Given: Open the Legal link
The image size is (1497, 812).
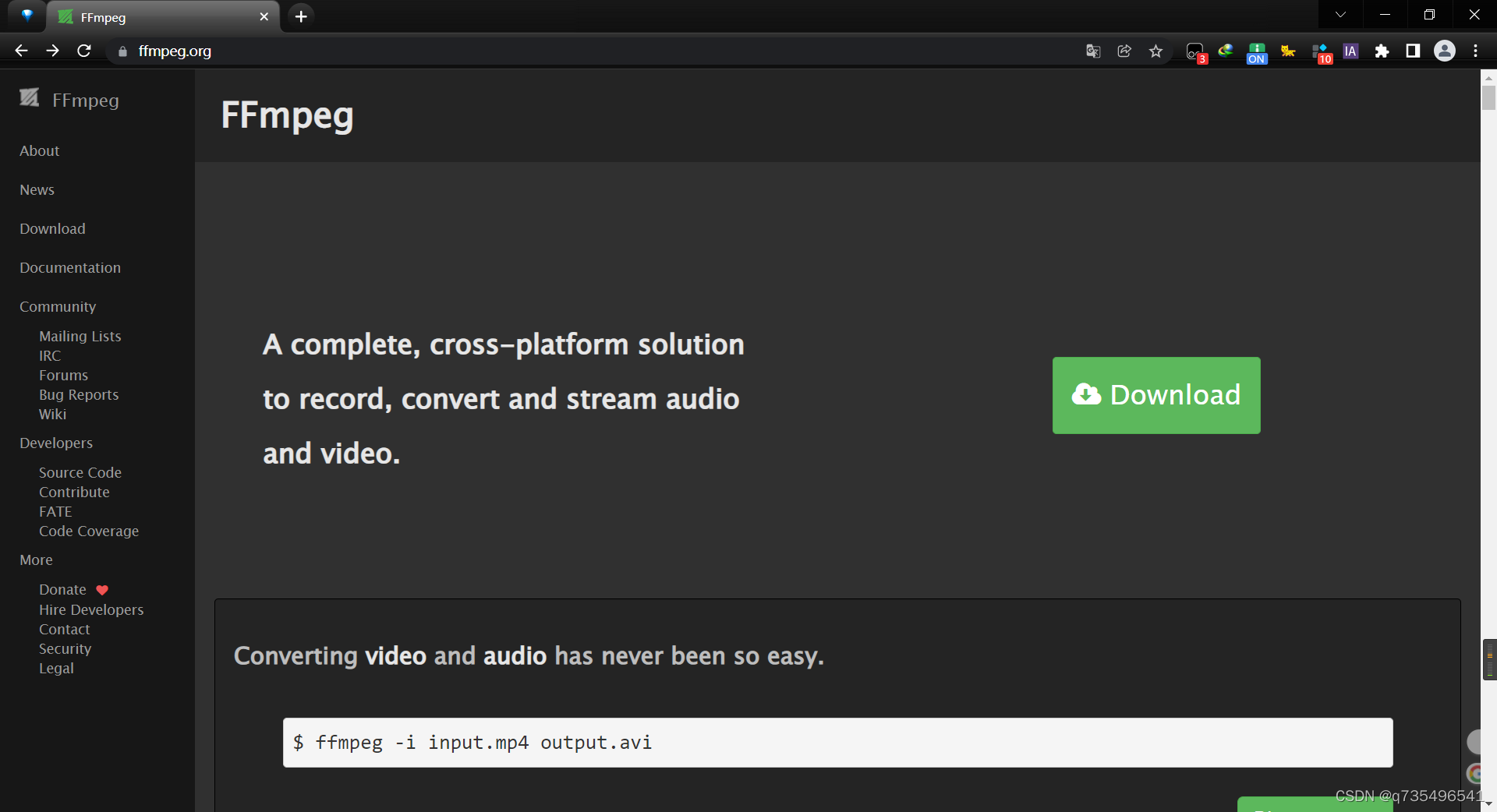Looking at the screenshot, I should (x=57, y=669).
